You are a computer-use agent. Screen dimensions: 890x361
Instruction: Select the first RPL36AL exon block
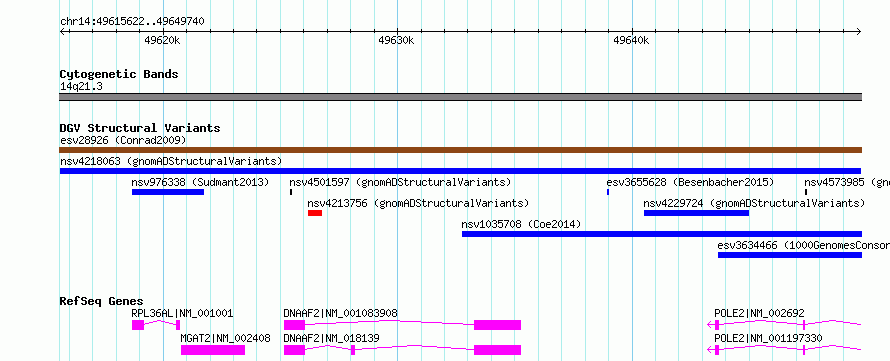click(x=138, y=325)
